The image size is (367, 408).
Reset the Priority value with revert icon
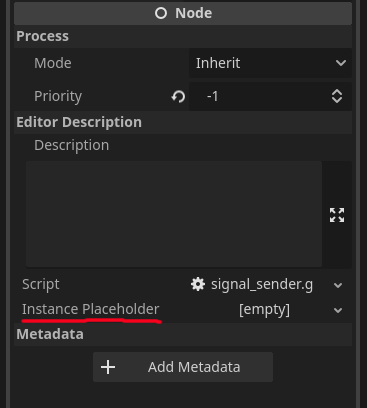click(178, 97)
